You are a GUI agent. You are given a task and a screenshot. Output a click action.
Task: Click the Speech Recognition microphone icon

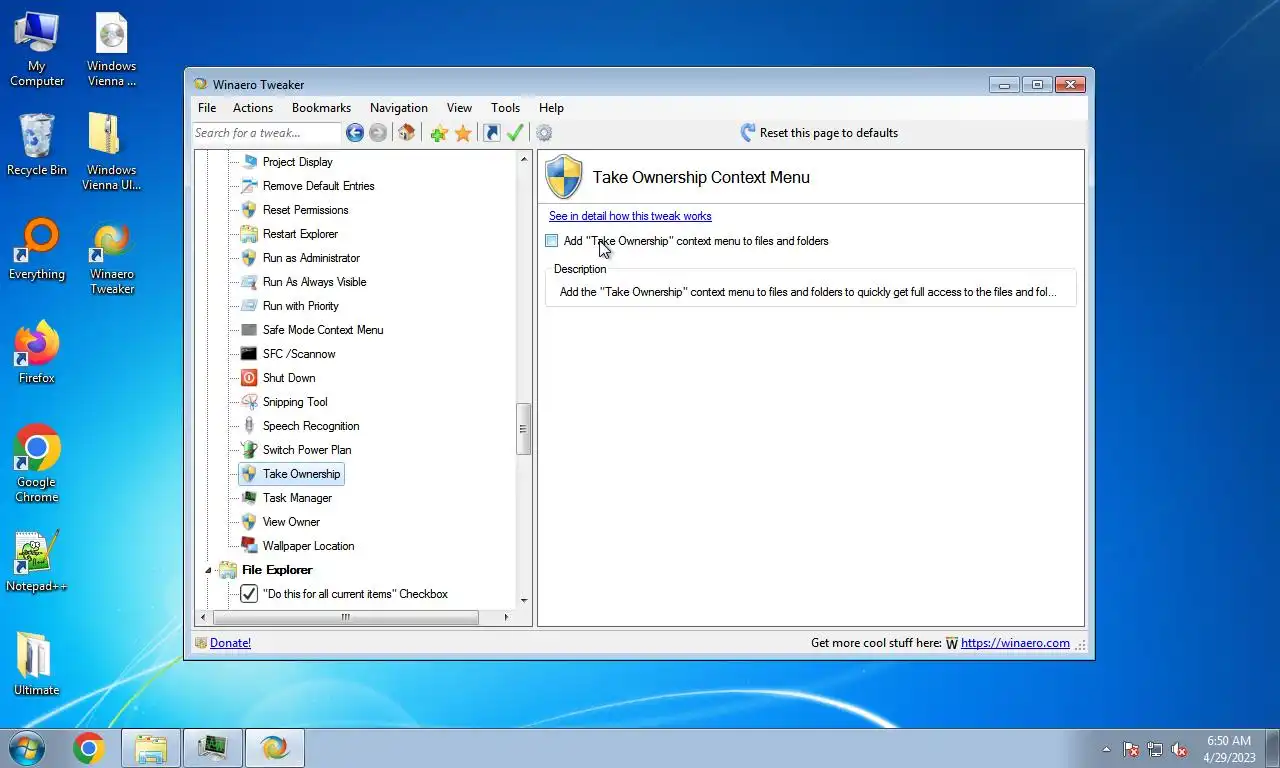coord(249,426)
